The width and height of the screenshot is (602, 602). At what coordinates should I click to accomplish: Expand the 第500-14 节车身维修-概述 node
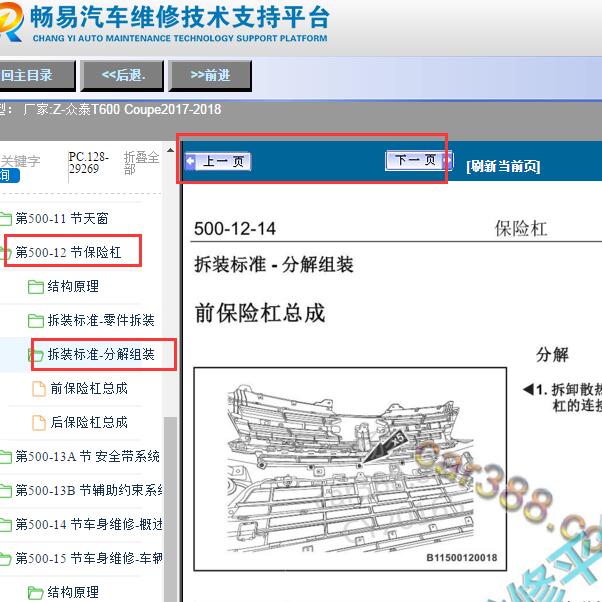click(89, 524)
